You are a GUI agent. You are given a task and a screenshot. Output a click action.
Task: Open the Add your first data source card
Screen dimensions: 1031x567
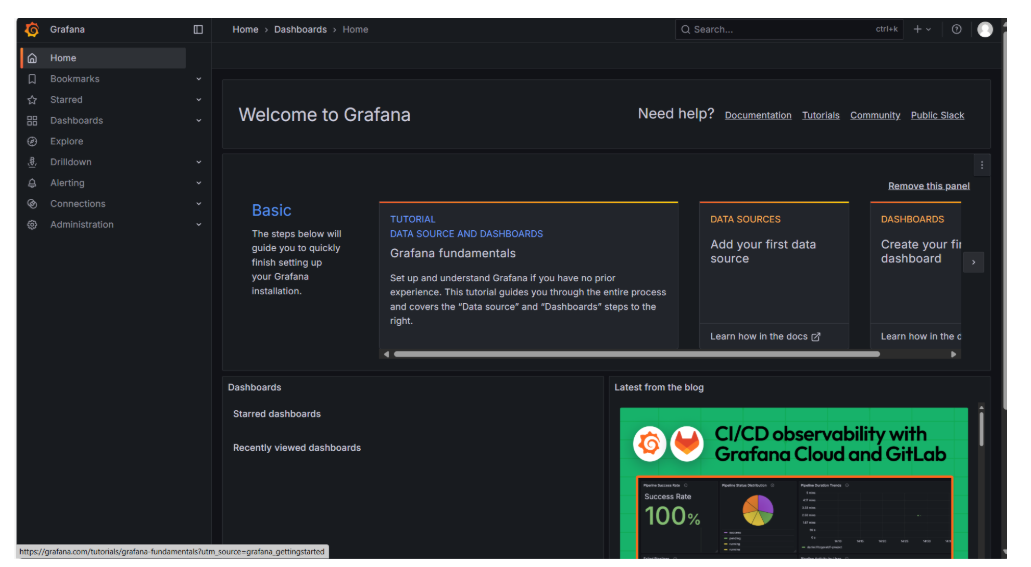[774, 276]
